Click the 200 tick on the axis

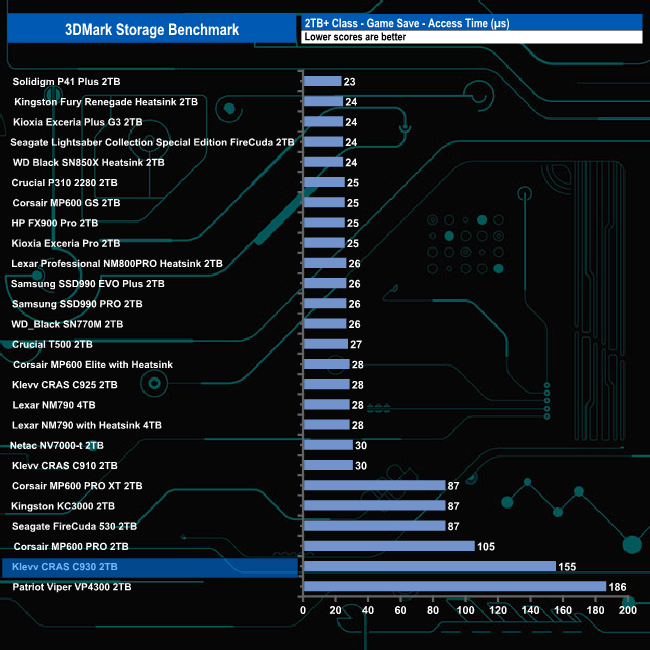(x=628, y=610)
